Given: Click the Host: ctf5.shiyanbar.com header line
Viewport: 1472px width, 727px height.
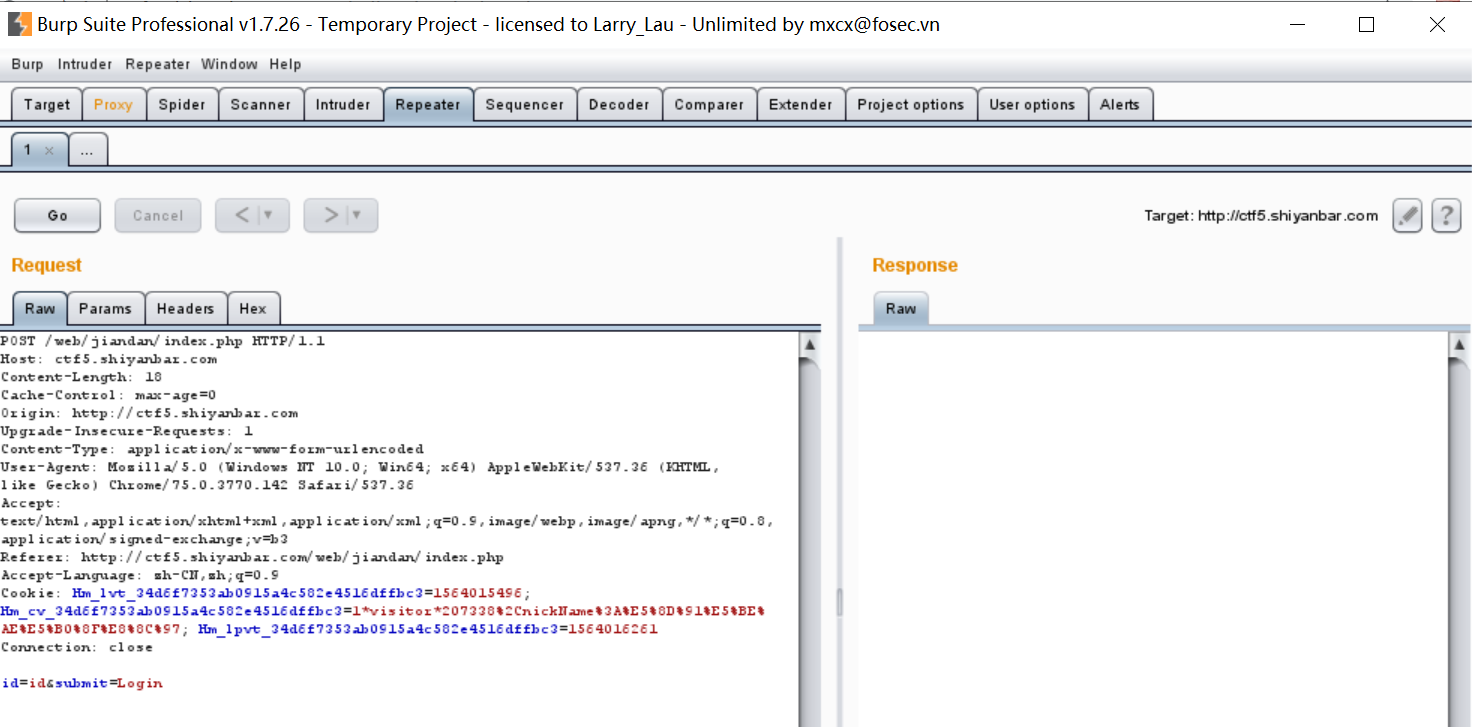Looking at the screenshot, I should [109, 359].
